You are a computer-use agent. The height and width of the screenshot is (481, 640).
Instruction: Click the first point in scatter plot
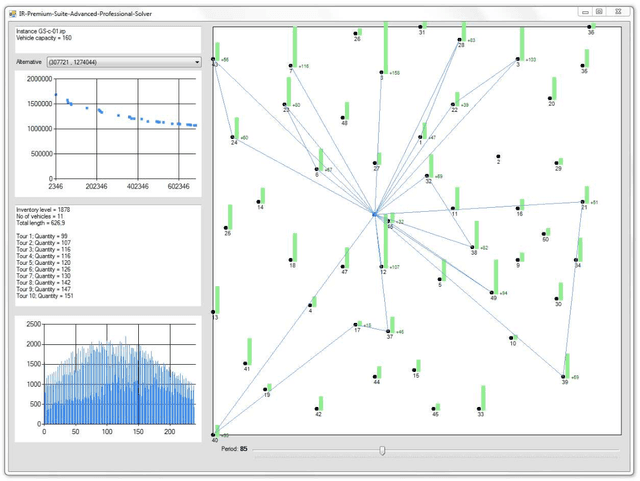pos(56,94)
